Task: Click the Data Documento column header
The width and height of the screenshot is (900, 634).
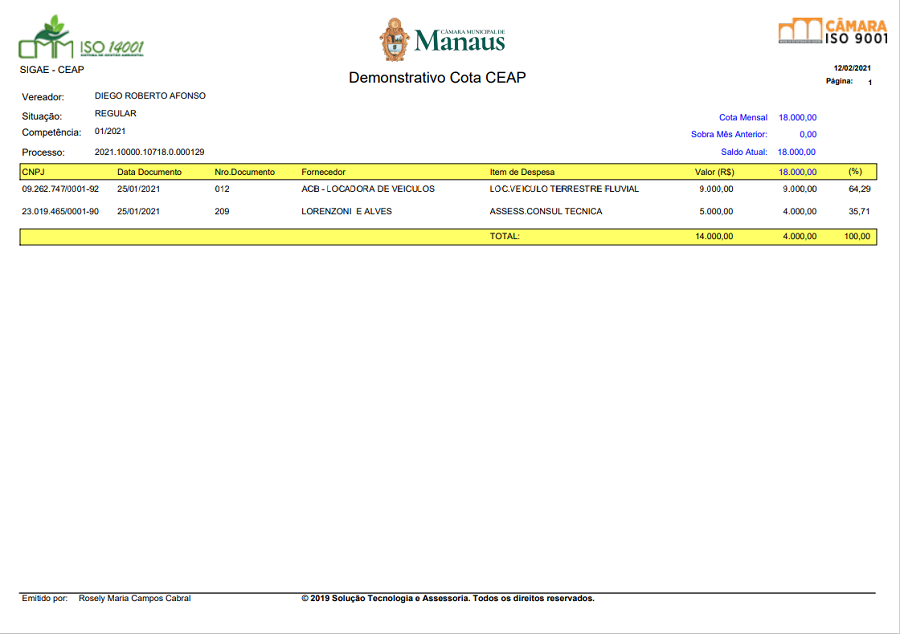Action: [149, 172]
